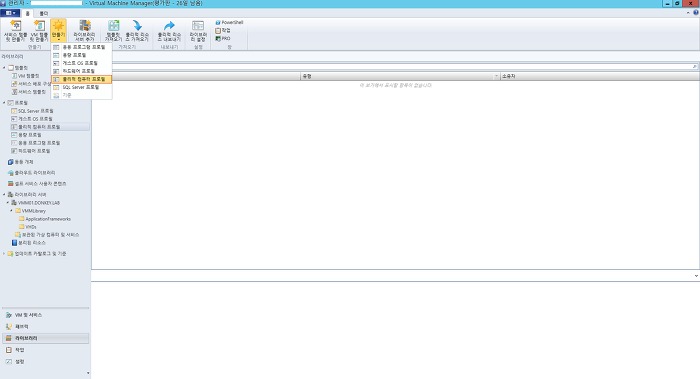The height and width of the screenshot is (379, 700).
Task: Click the 작업 (Jobs) ribbon window button
Action: click(223, 30)
